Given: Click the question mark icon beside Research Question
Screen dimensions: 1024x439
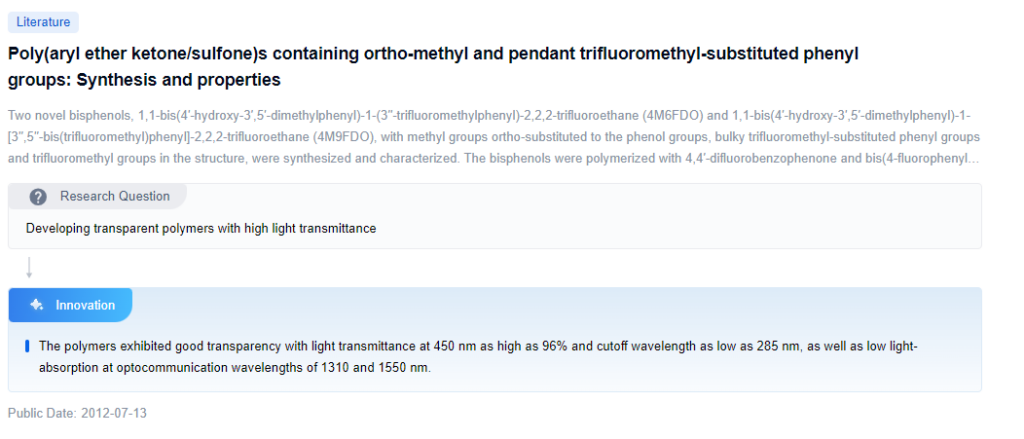Looking at the screenshot, I should click(x=38, y=196).
